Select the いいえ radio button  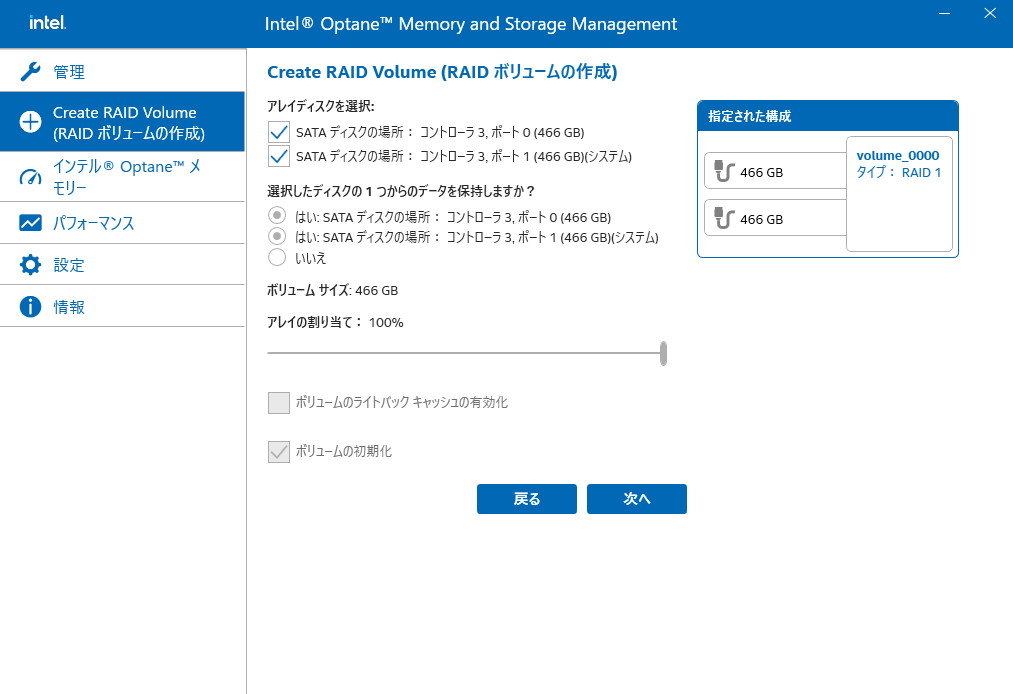(x=277, y=257)
